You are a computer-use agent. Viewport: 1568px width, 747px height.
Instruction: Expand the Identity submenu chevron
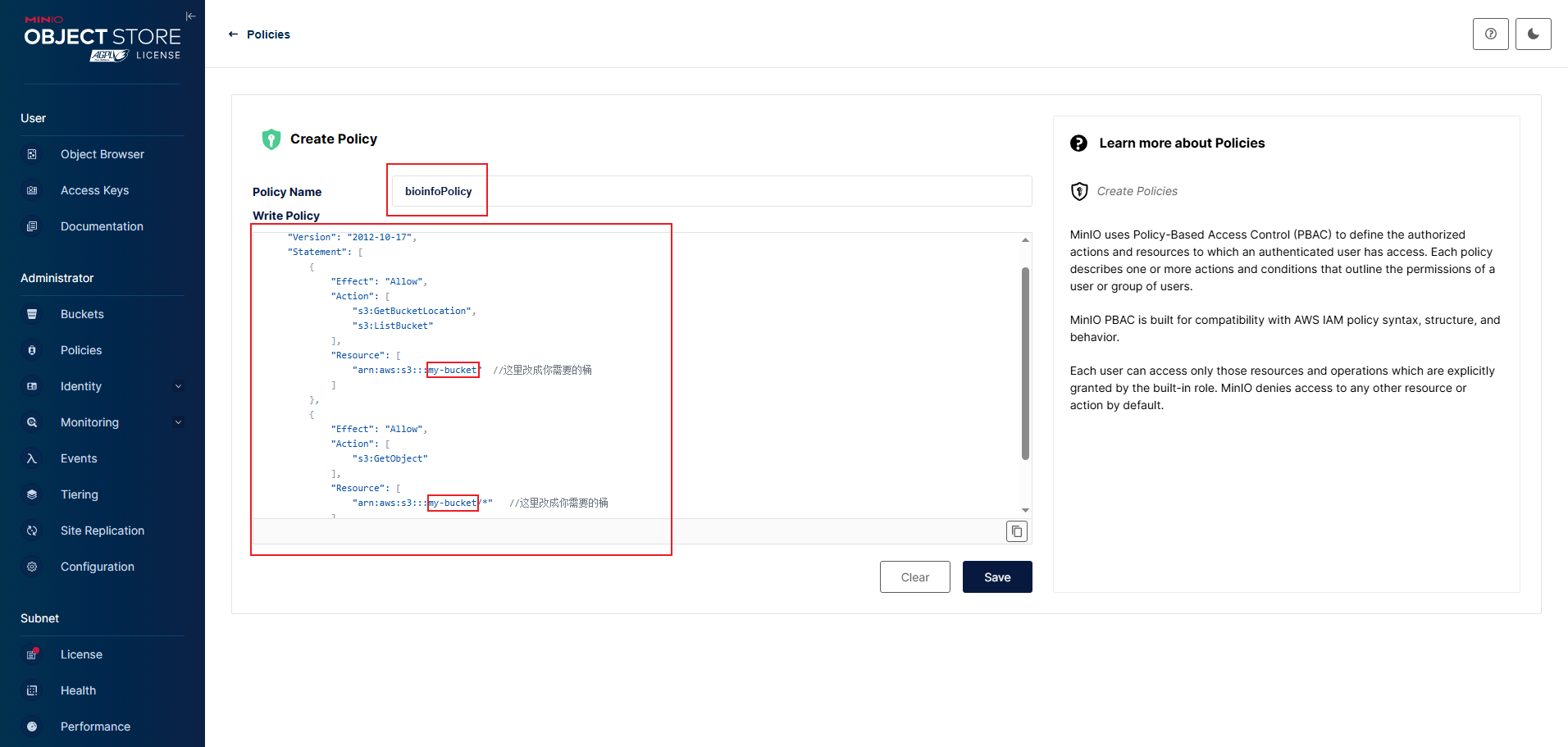click(x=178, y=386)
